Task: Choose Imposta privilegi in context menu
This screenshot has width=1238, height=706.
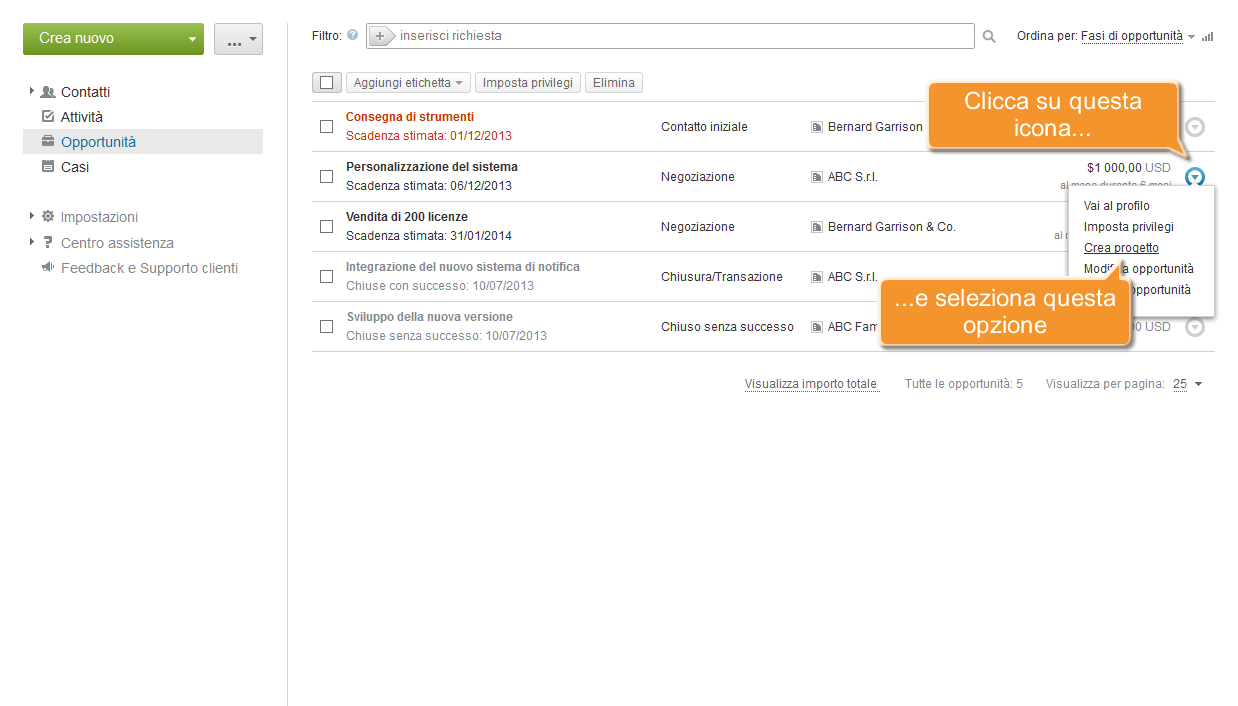Action: pos(1129,227)
